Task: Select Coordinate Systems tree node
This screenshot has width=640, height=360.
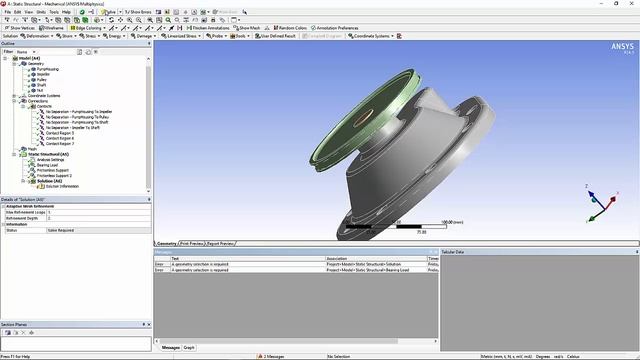Action: pyautogui.click(x=44, y=96)
